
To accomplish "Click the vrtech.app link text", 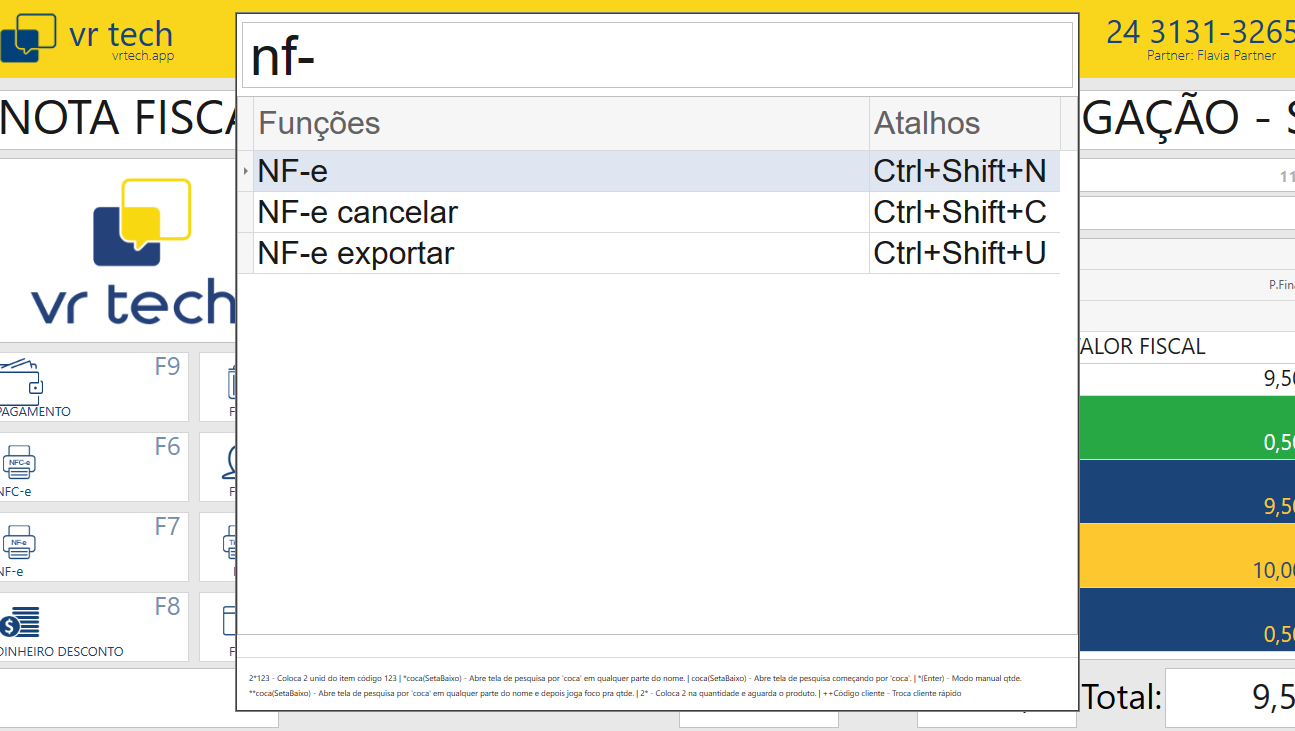I will click(143, 56).
